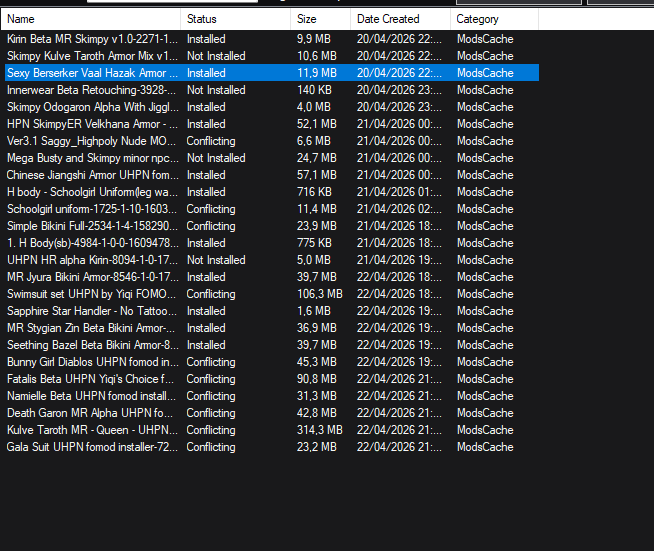Select the Kulve Taroth MR - Queen - UHPN row
Screen dimensions: 654x551
(272, 430)
